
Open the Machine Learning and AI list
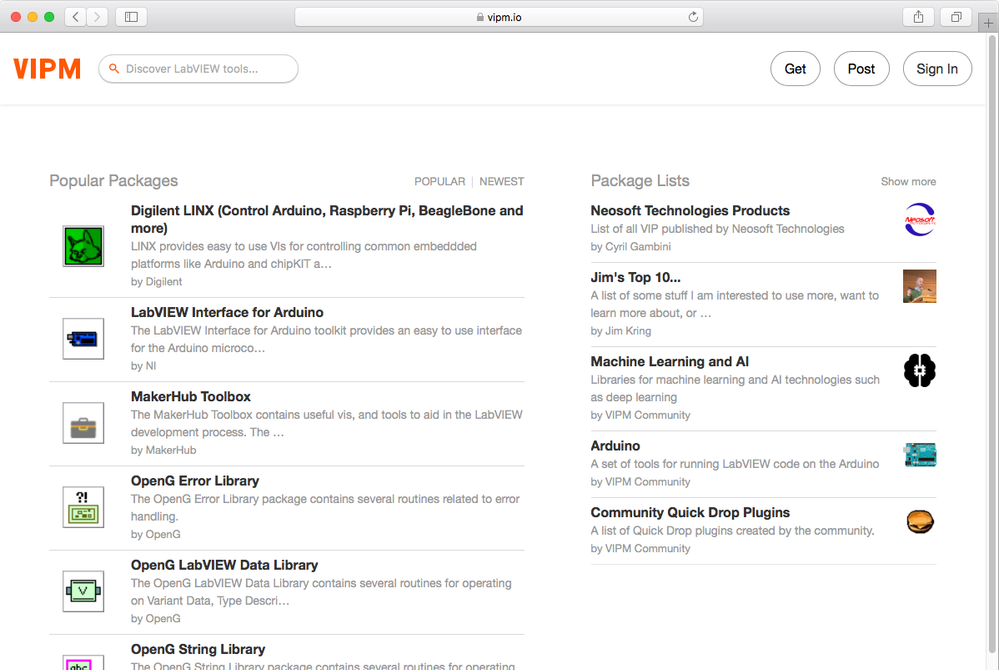[670, 361]
